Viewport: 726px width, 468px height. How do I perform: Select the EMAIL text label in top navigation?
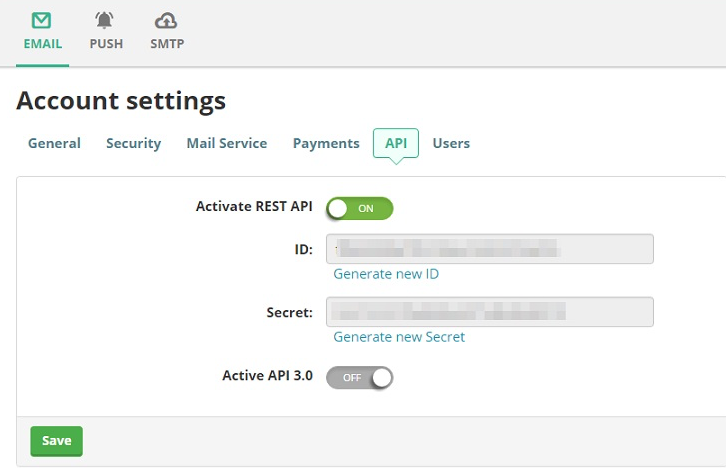pos(43,44)
